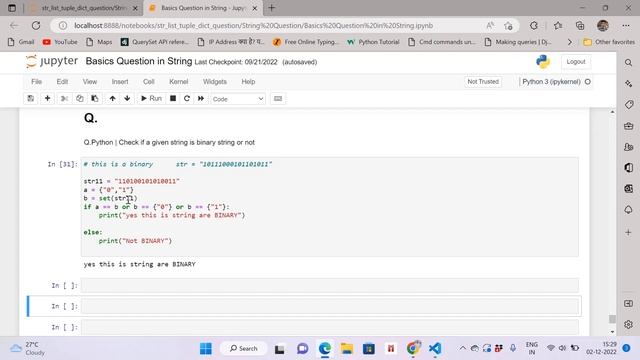640x360 pixels.
Task: Open the Kernel menu
Action: pyautogui.click(x=179, y=82)
